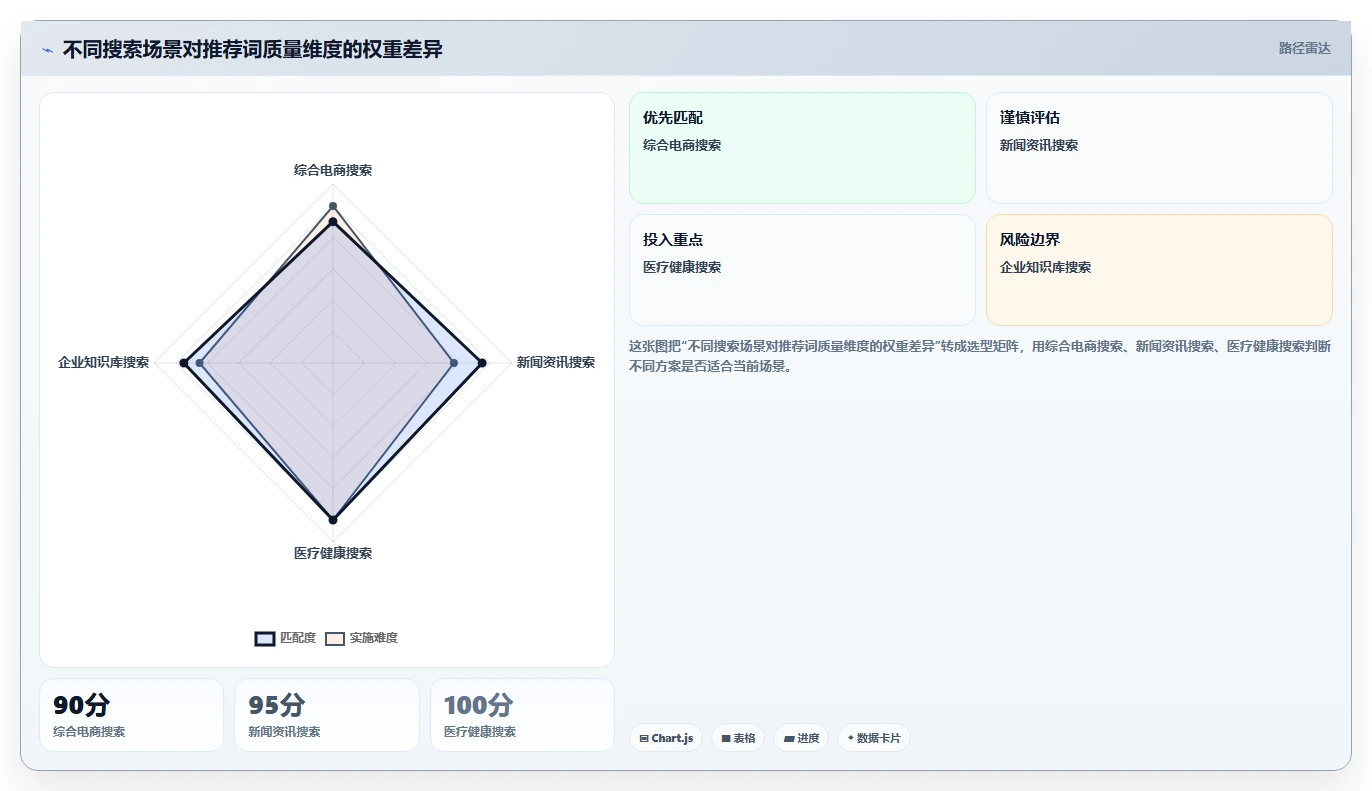The width and height of the screenshot is (1372, 791).
Task: Toggle the 匹配度 legend entry
Action: [286, 638]
